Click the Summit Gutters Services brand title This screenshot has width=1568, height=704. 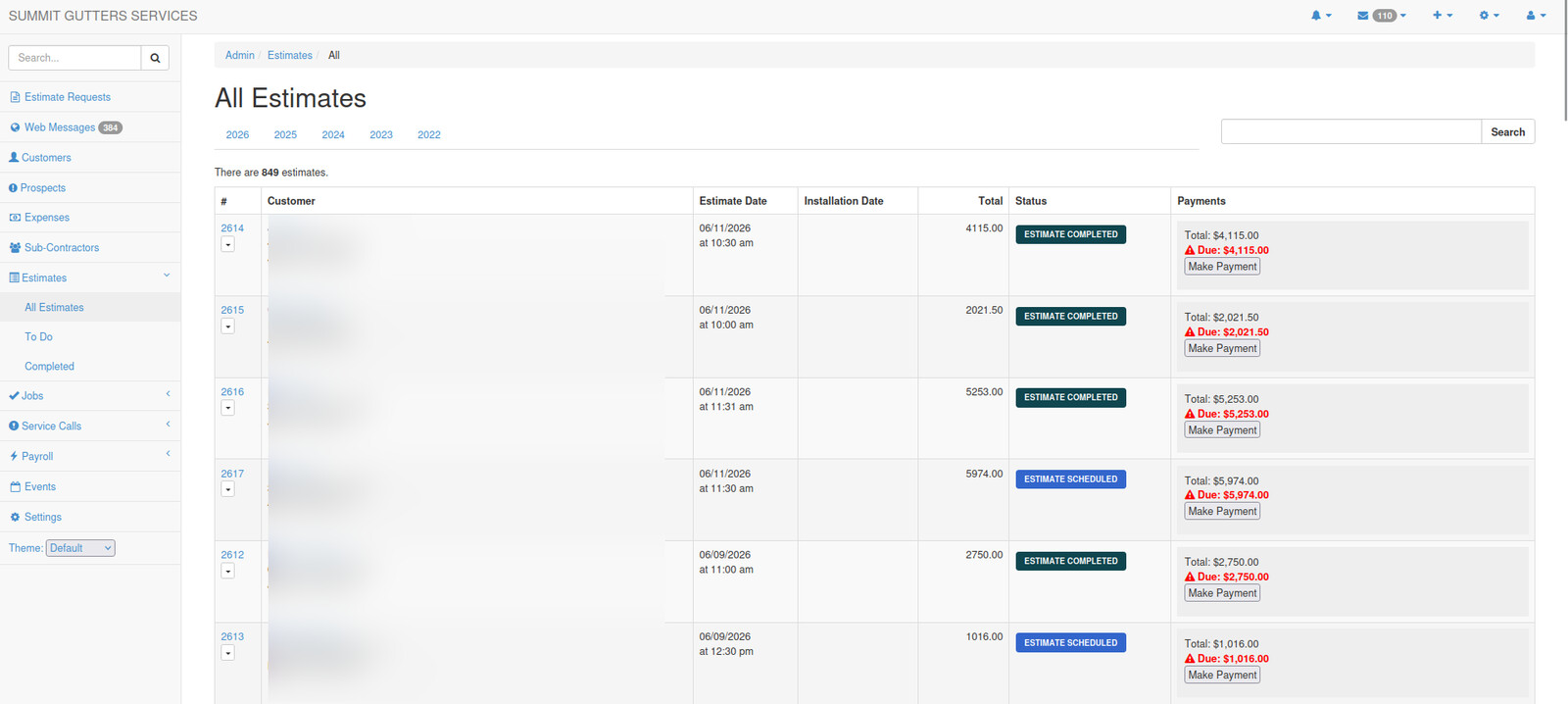click(103, 16)
